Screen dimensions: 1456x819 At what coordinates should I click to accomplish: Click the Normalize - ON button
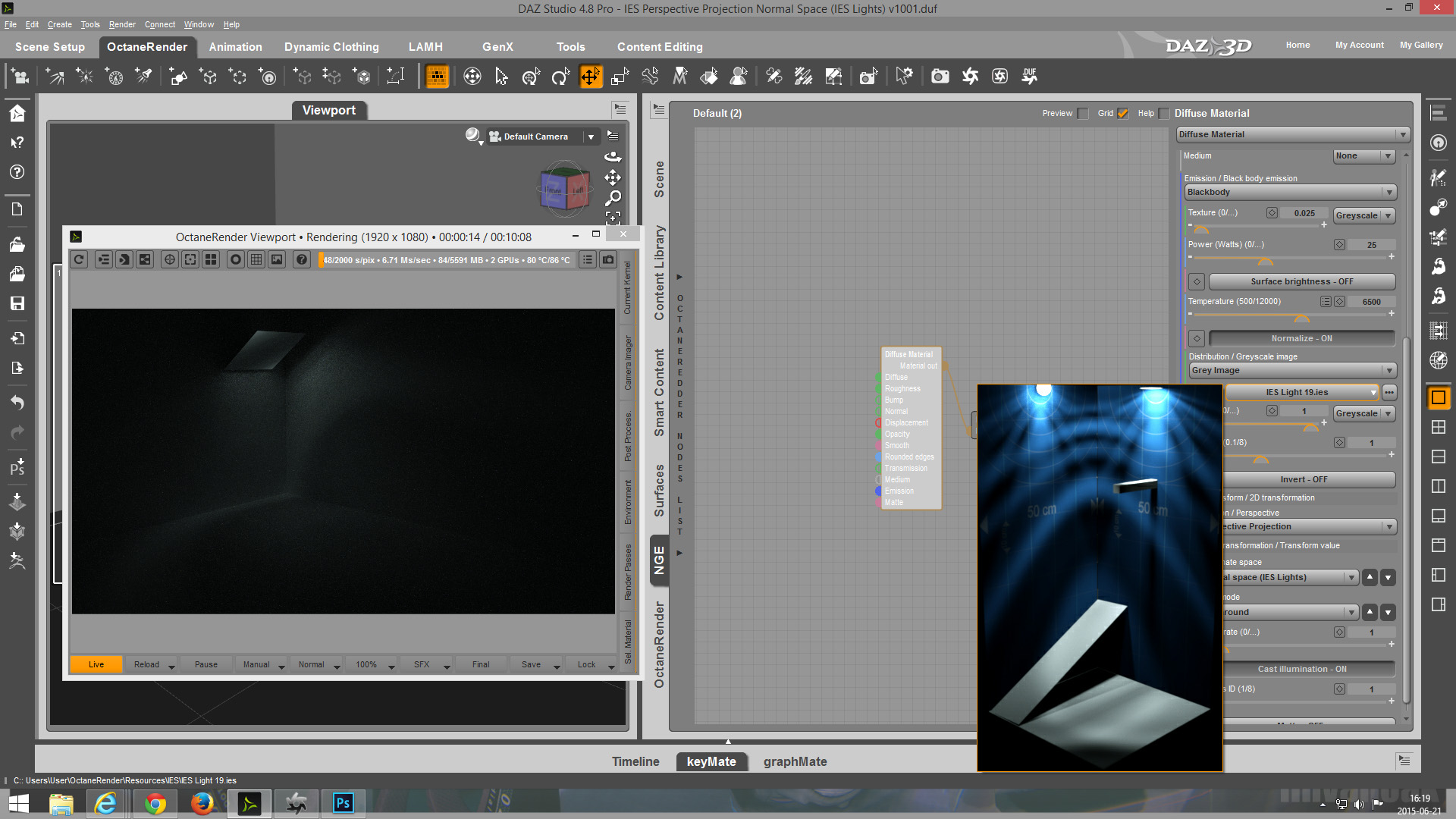coord(1301,338)
